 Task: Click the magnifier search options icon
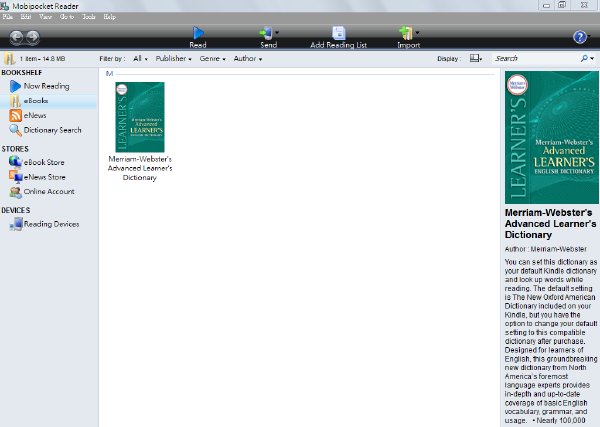(587, 58)
